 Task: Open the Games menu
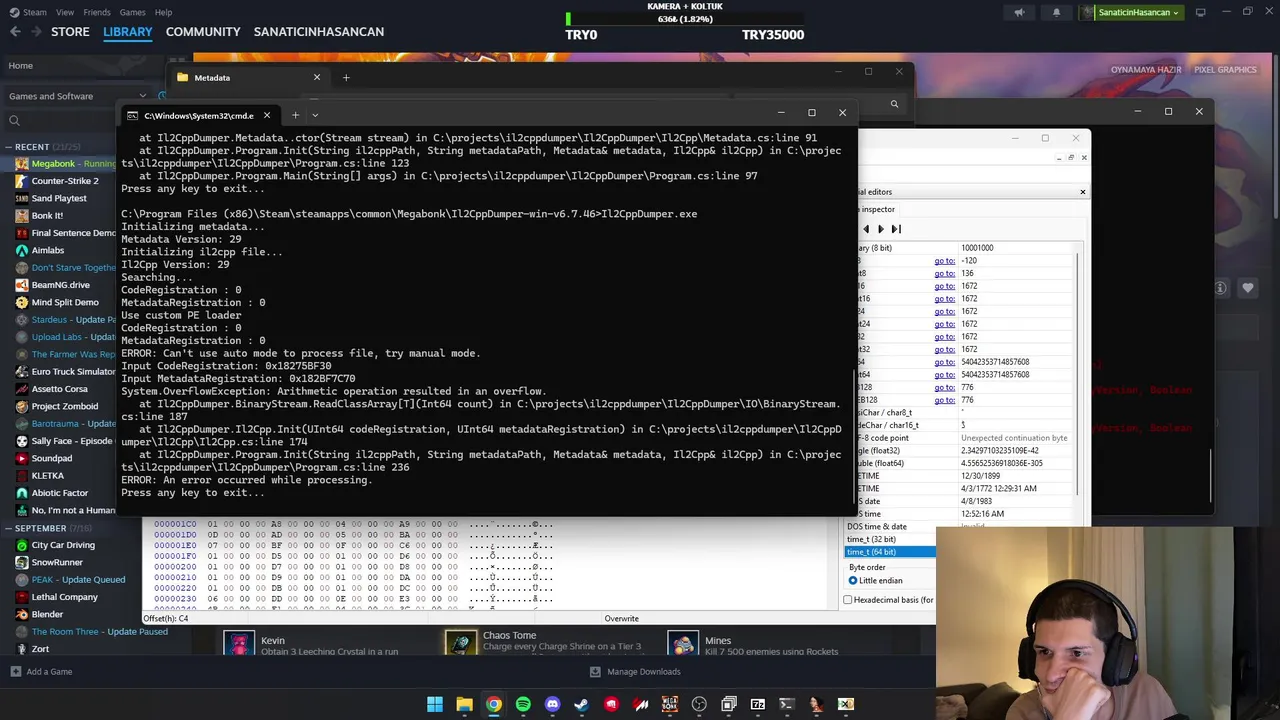132,12
